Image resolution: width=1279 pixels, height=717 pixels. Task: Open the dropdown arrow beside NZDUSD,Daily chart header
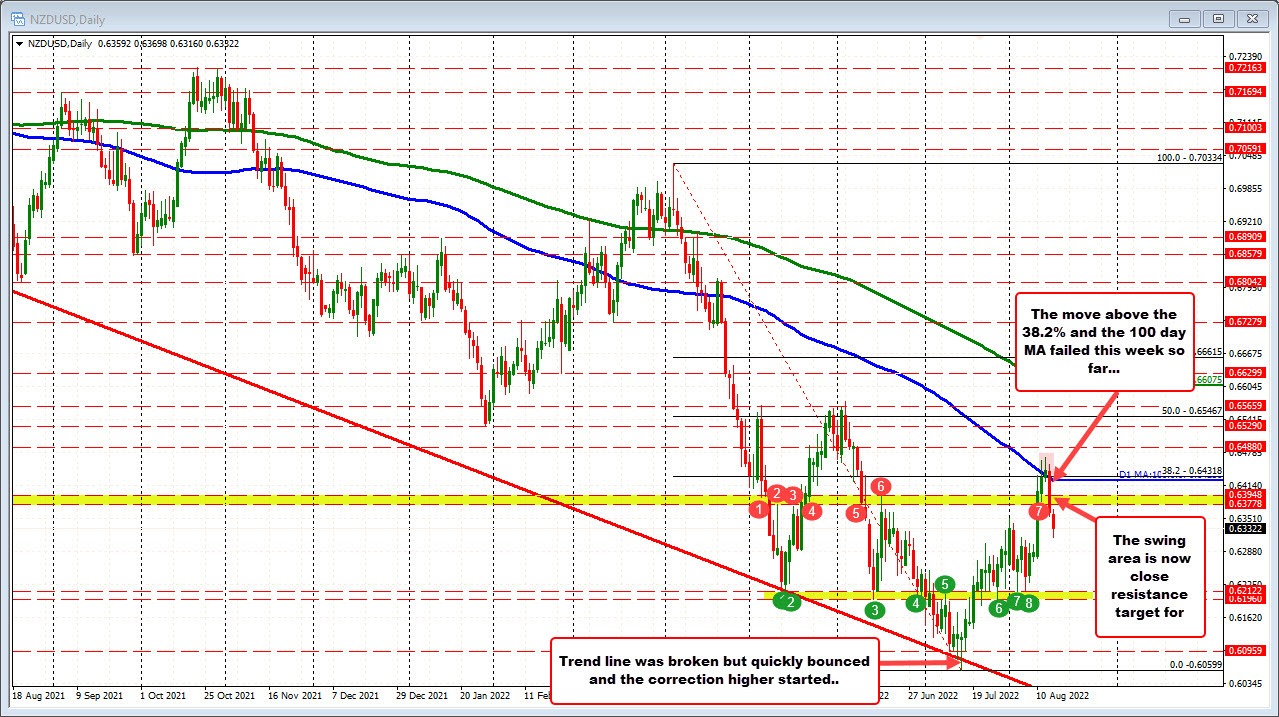pos(19,43)
